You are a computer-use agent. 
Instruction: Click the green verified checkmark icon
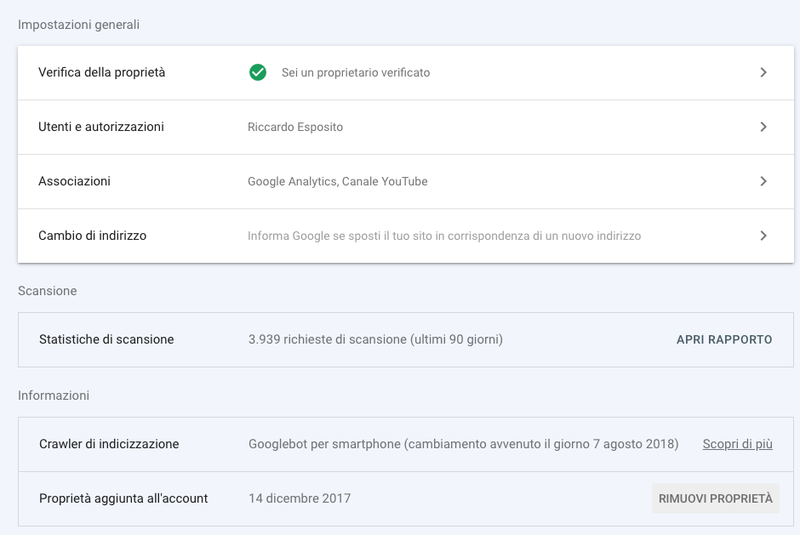(x=257, y=72)
